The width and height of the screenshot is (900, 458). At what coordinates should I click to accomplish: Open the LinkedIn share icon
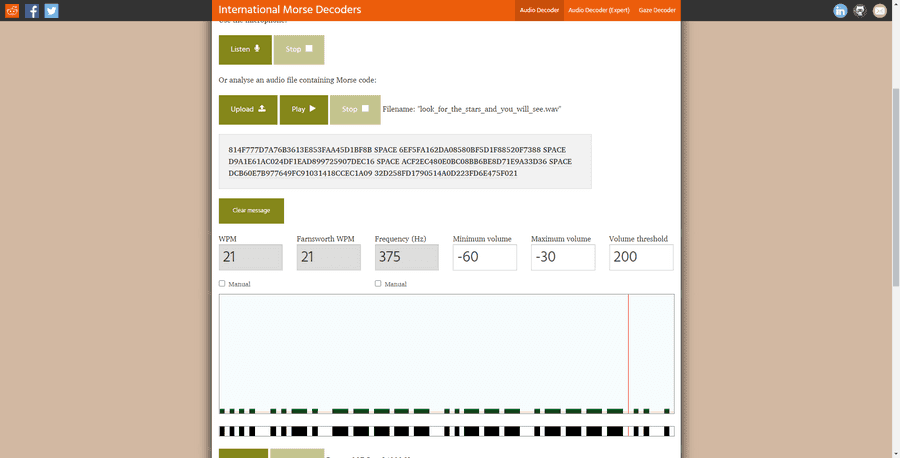click(840, 11)
